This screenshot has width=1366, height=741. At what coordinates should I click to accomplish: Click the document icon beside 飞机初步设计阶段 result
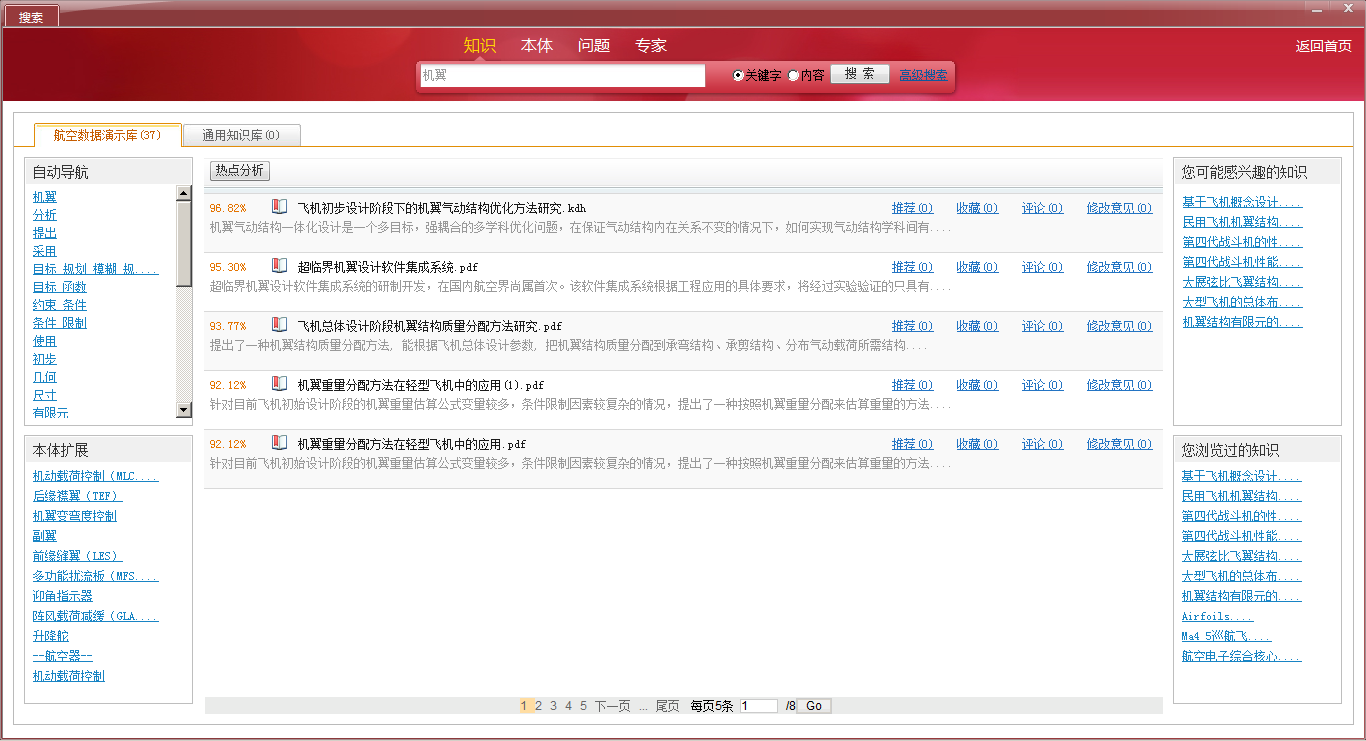[x=279, y=207]
